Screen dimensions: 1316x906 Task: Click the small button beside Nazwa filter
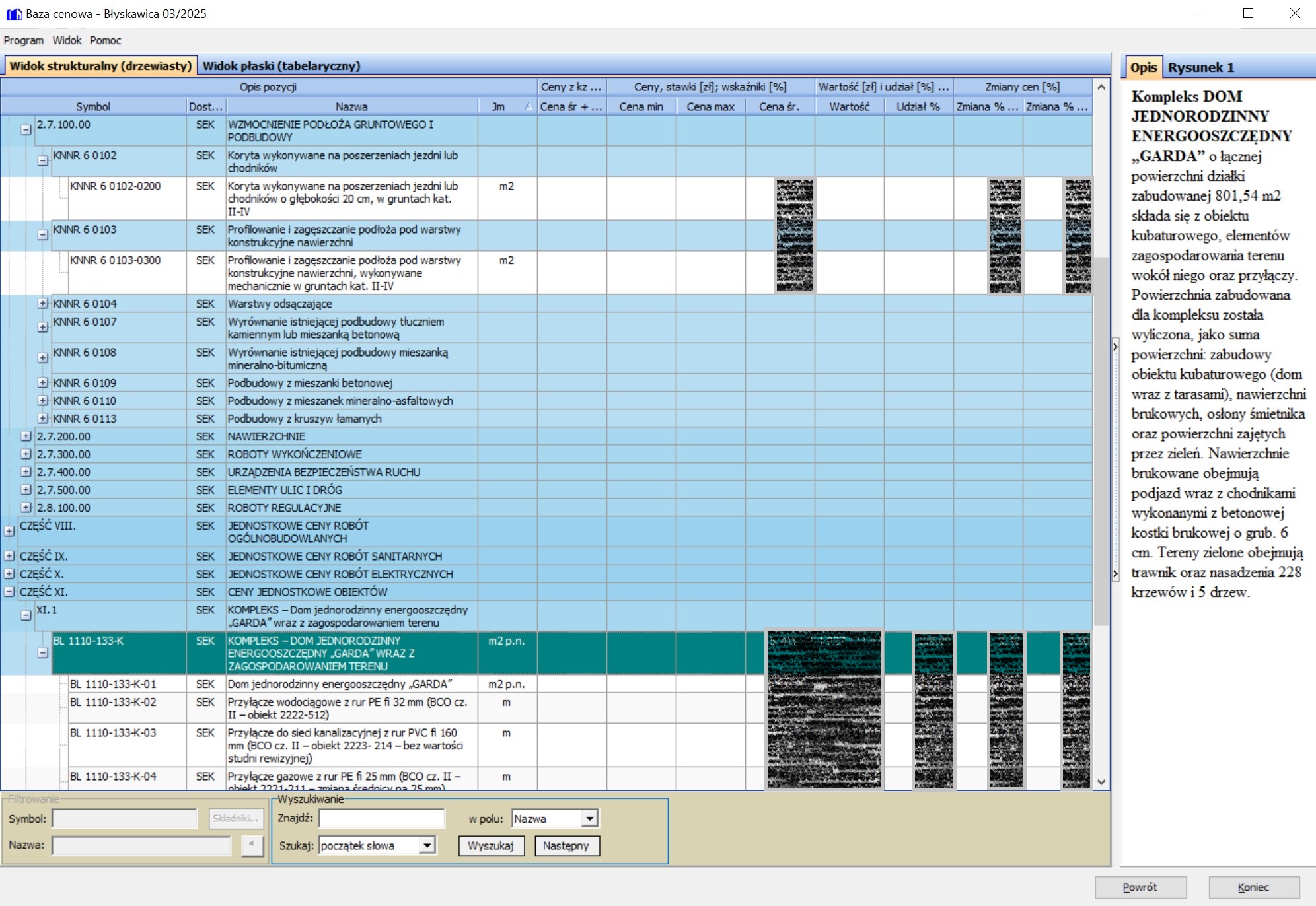[252, 845]
